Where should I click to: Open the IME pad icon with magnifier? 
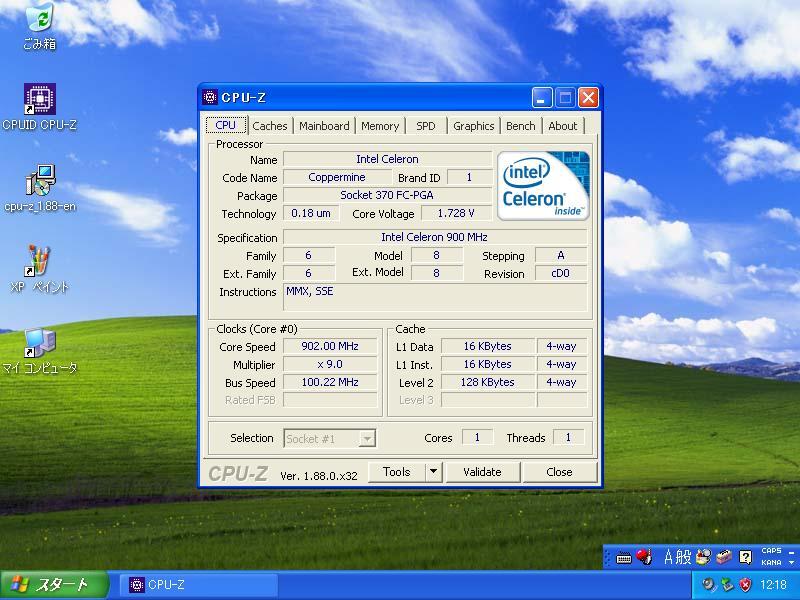pos(704,557)
